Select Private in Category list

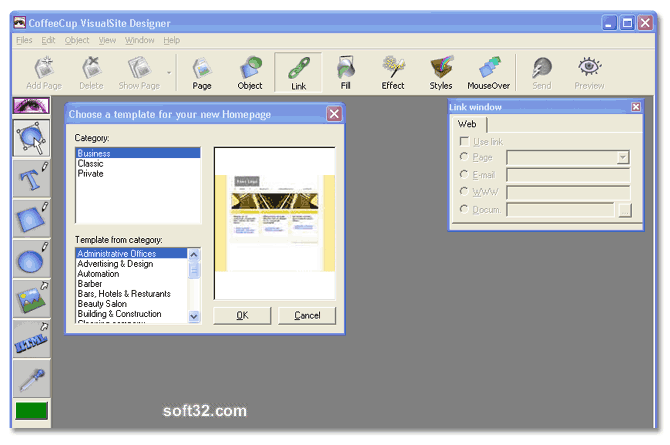coord(138,174)
